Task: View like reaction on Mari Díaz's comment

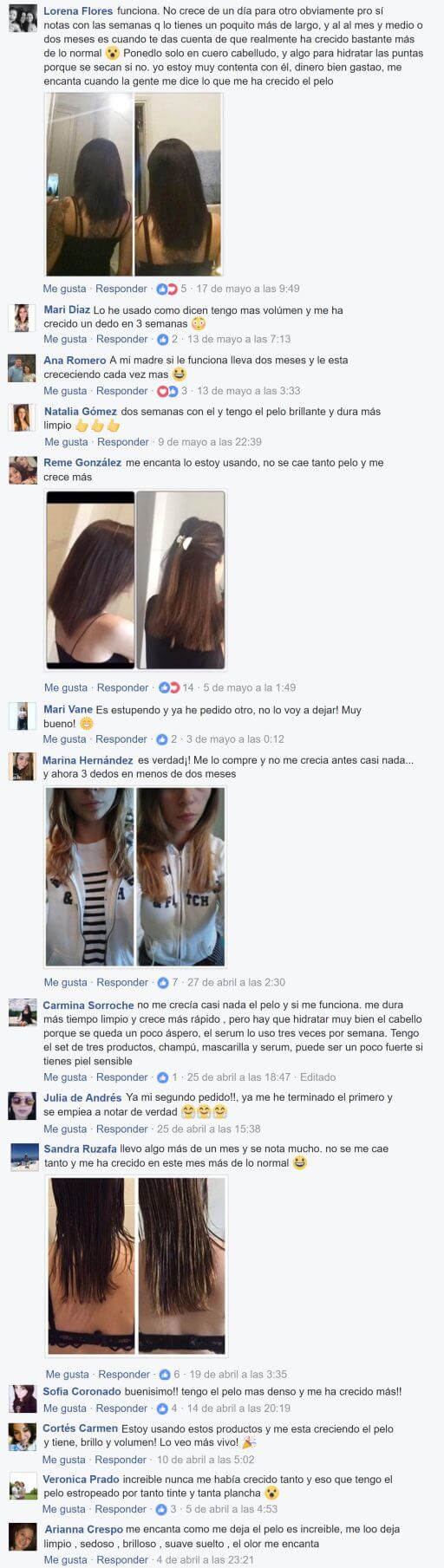Action: tap(162, 339)
